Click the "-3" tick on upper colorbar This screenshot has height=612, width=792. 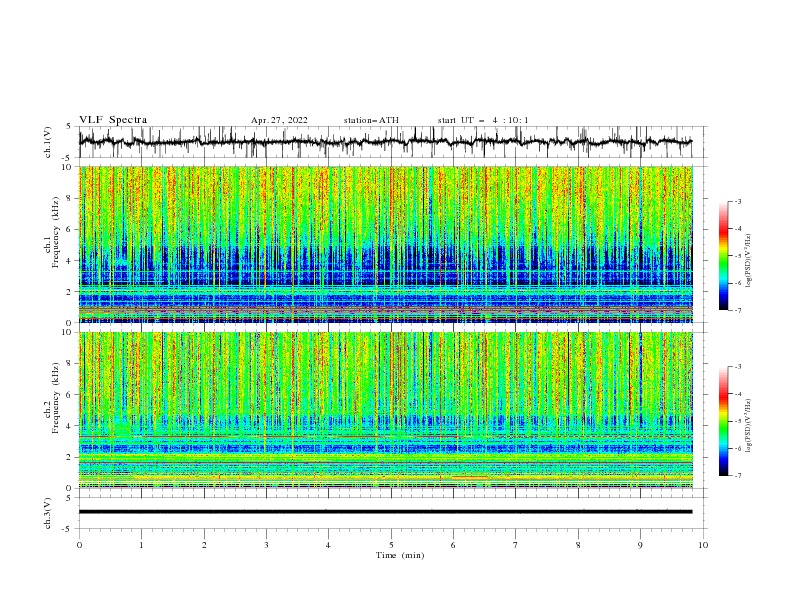point(738,201)
